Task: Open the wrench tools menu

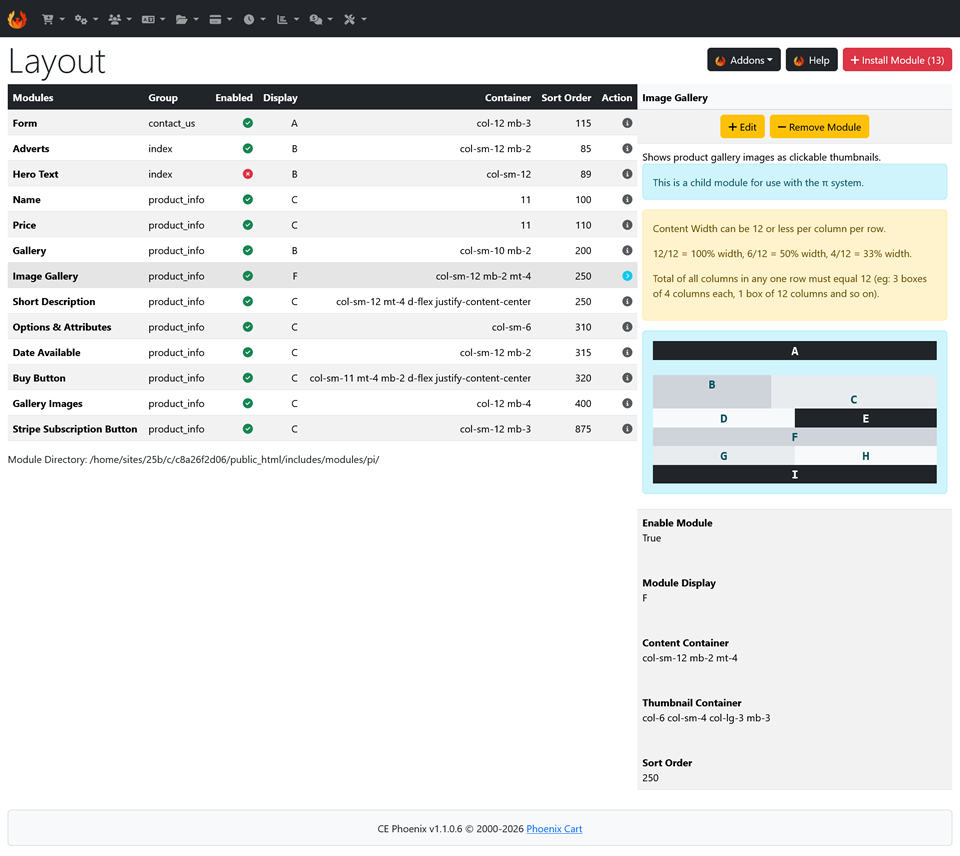Action: (x=355, y=20)
